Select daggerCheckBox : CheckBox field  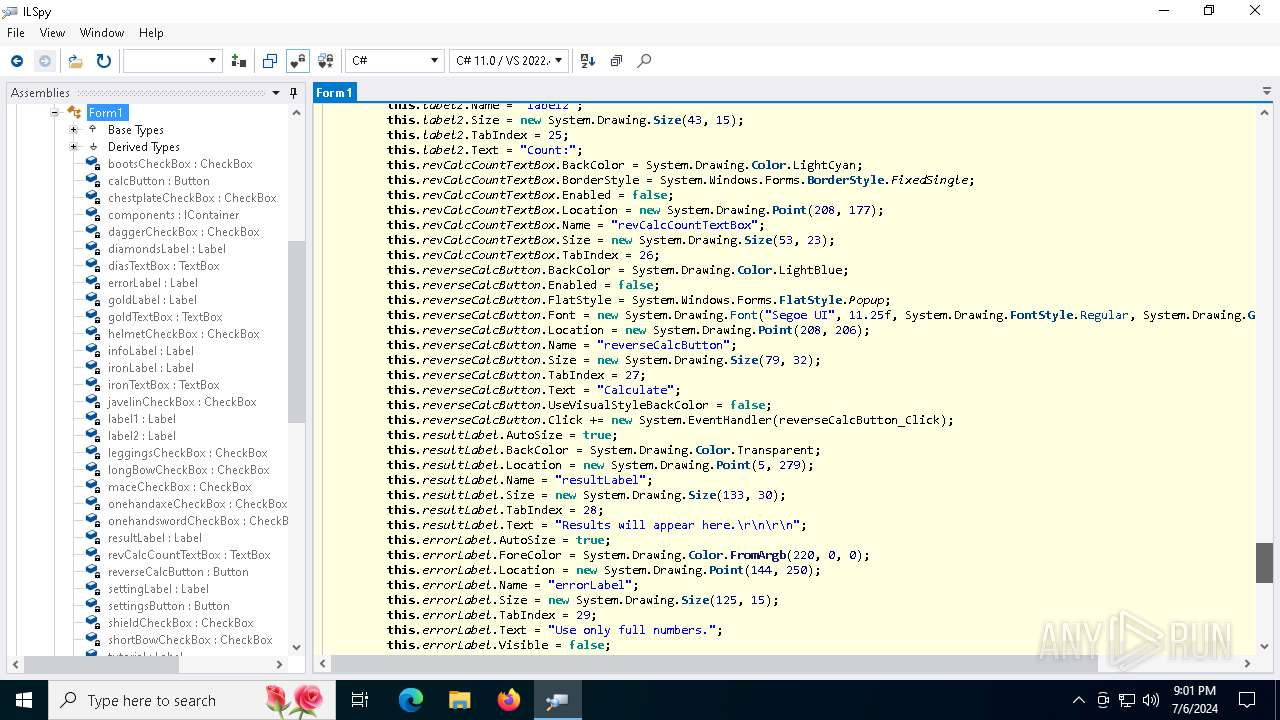[184, 232]
